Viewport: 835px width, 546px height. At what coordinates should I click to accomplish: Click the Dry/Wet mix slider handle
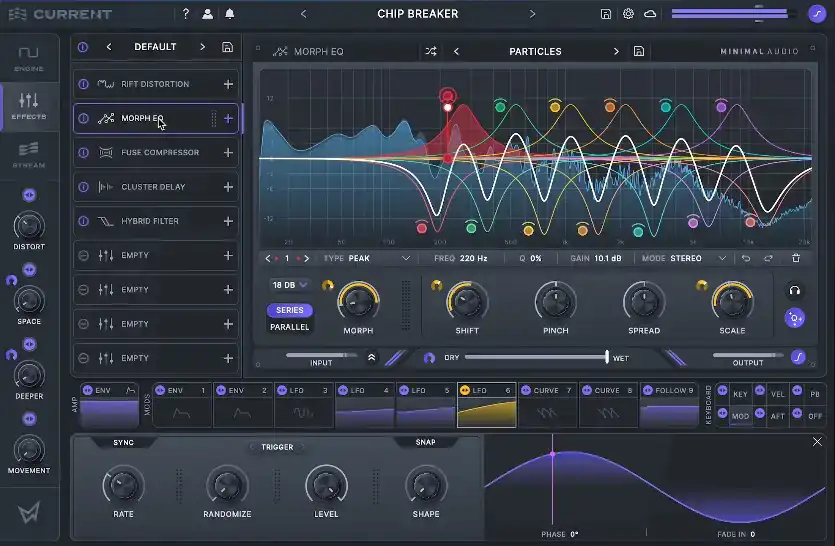click(607, 357)
